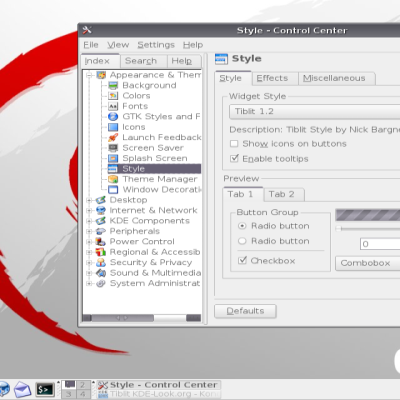Click the Sound & Multimedia speaker icon

[x=101, y=273]
